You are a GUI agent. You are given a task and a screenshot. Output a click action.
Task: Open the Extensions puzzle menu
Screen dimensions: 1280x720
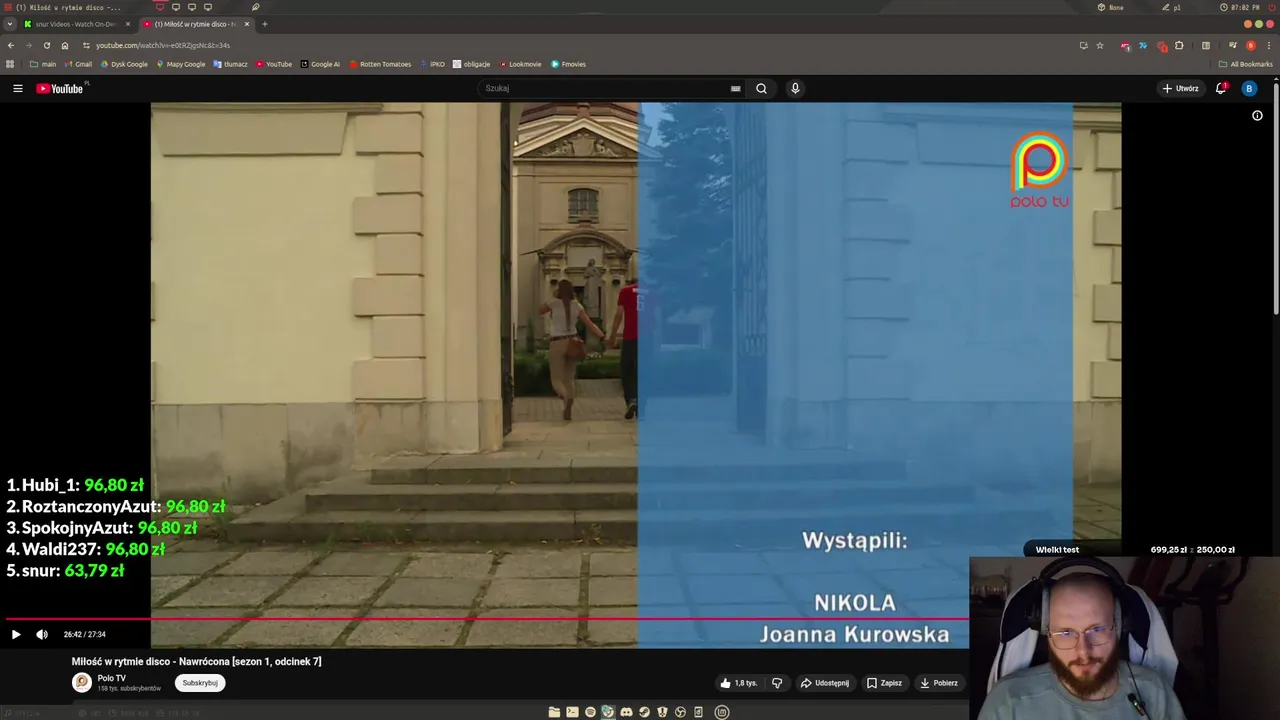[1179, 45]
